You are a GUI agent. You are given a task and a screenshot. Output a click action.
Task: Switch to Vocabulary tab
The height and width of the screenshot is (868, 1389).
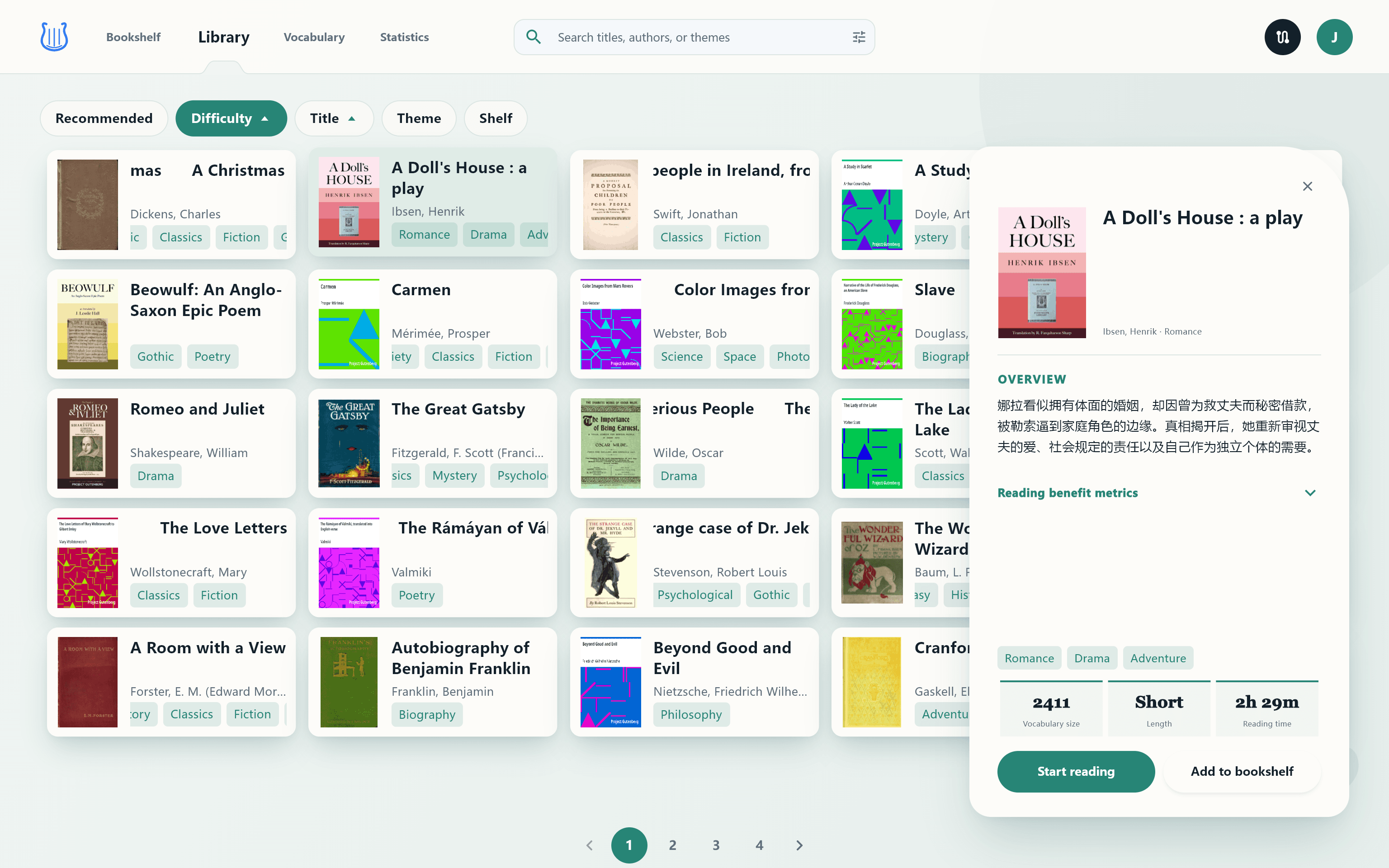pyautogui.click(x=314, y=38)
